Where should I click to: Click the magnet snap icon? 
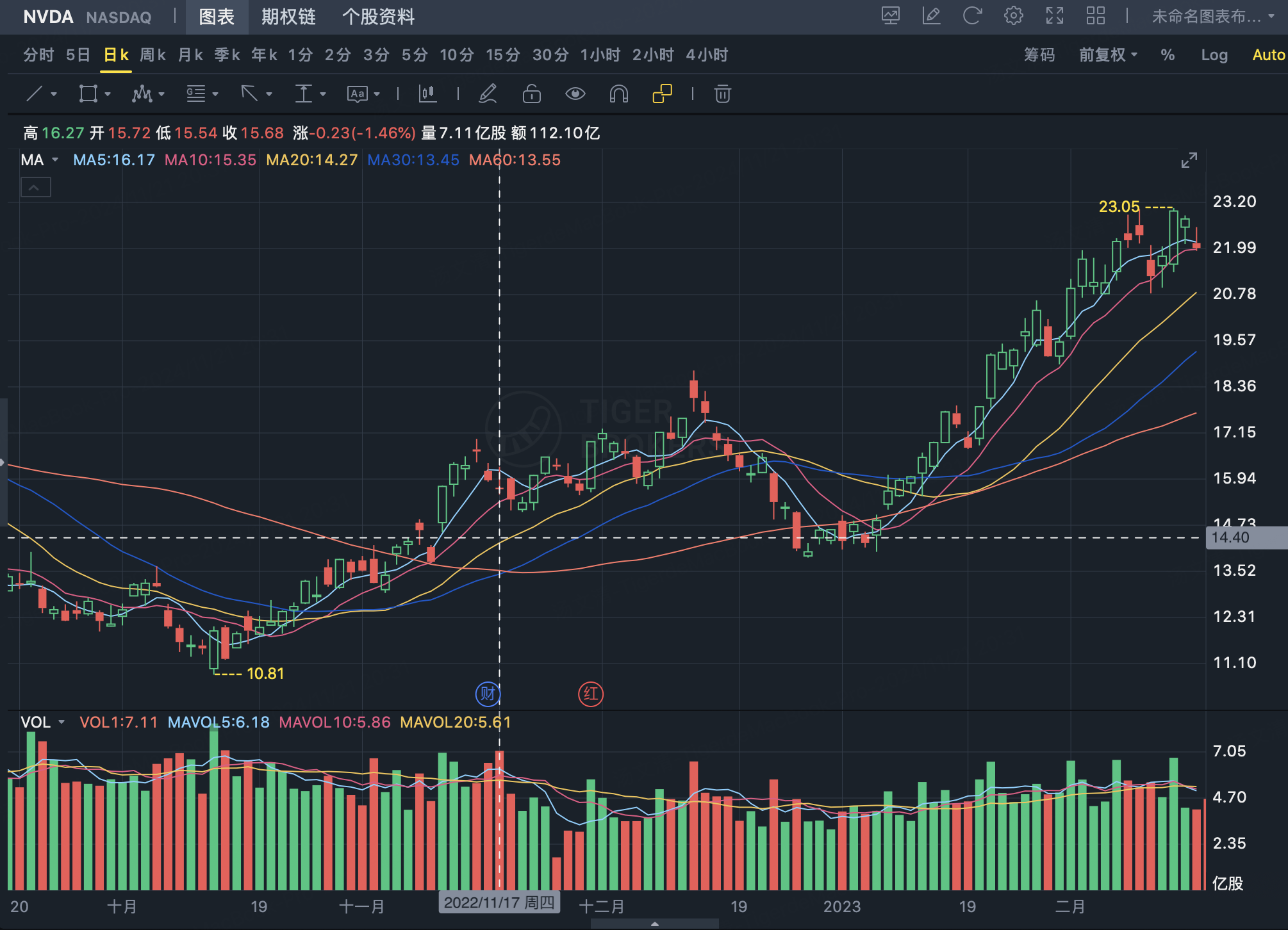pyautogui.click(x=618, y=94)
